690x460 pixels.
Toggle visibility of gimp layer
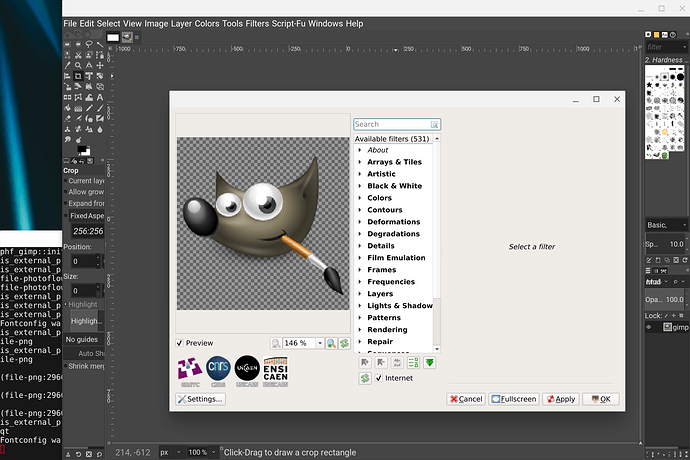tap(649, 327)
